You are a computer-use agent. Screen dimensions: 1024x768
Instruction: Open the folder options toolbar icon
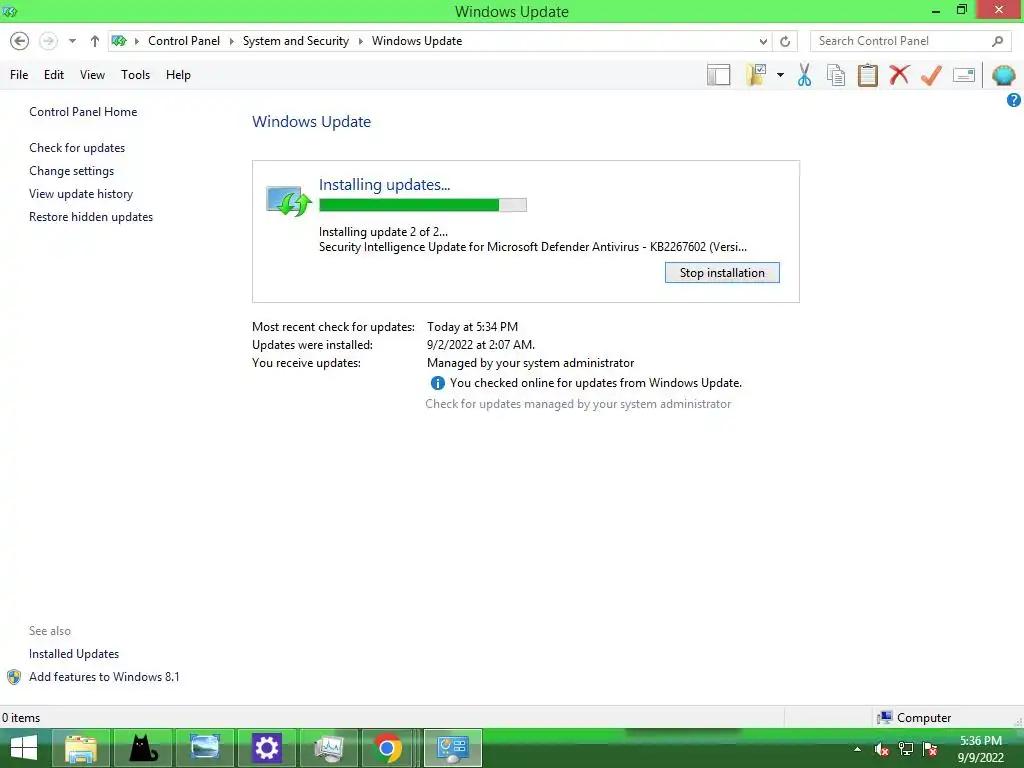(x=756, y=75)
